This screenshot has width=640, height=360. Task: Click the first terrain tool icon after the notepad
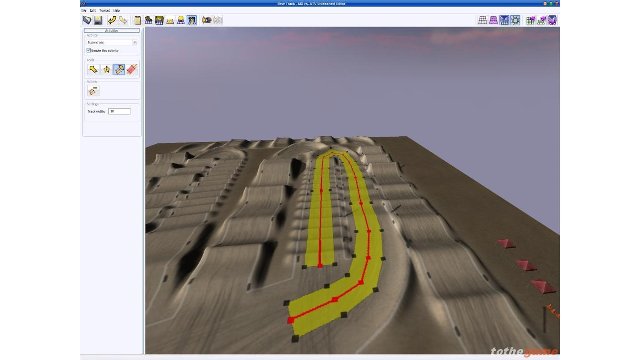click(149, 20)
